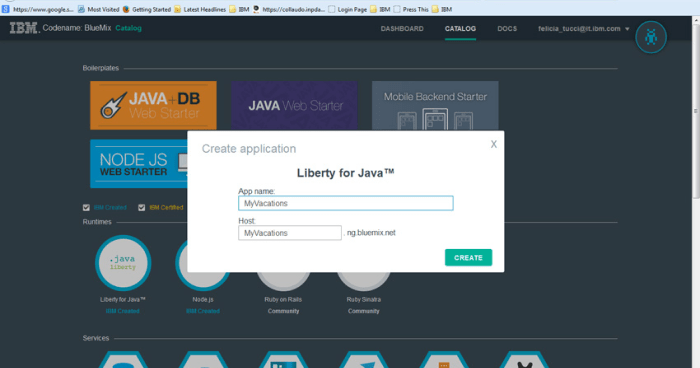Select the Liberty for Java runtime icon
The image size is (700, 368).
(123, 263)
